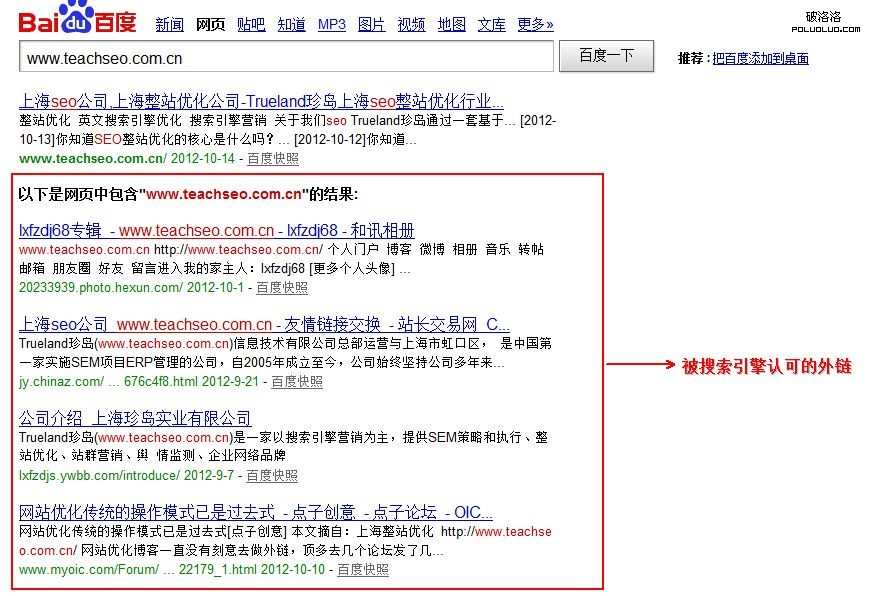Open the 友情链接交换 站长交易网 result

pyautogui.click(x=264, y=324)
